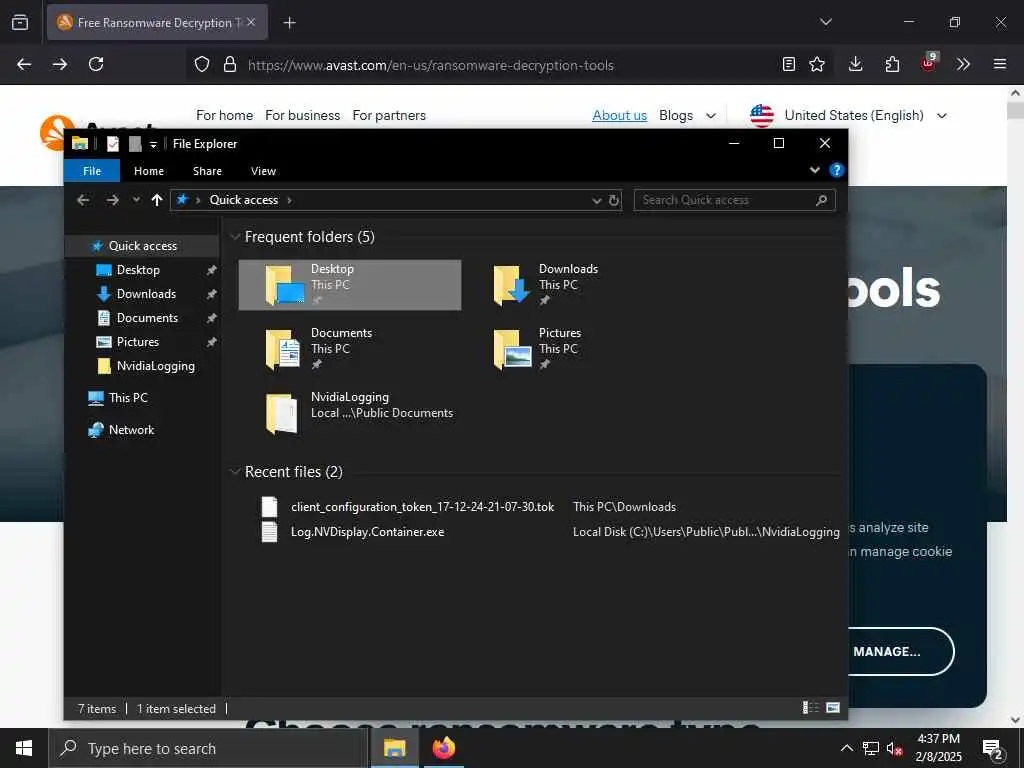
Task: Click For partners link on Avast site
Action: point(389,116)
